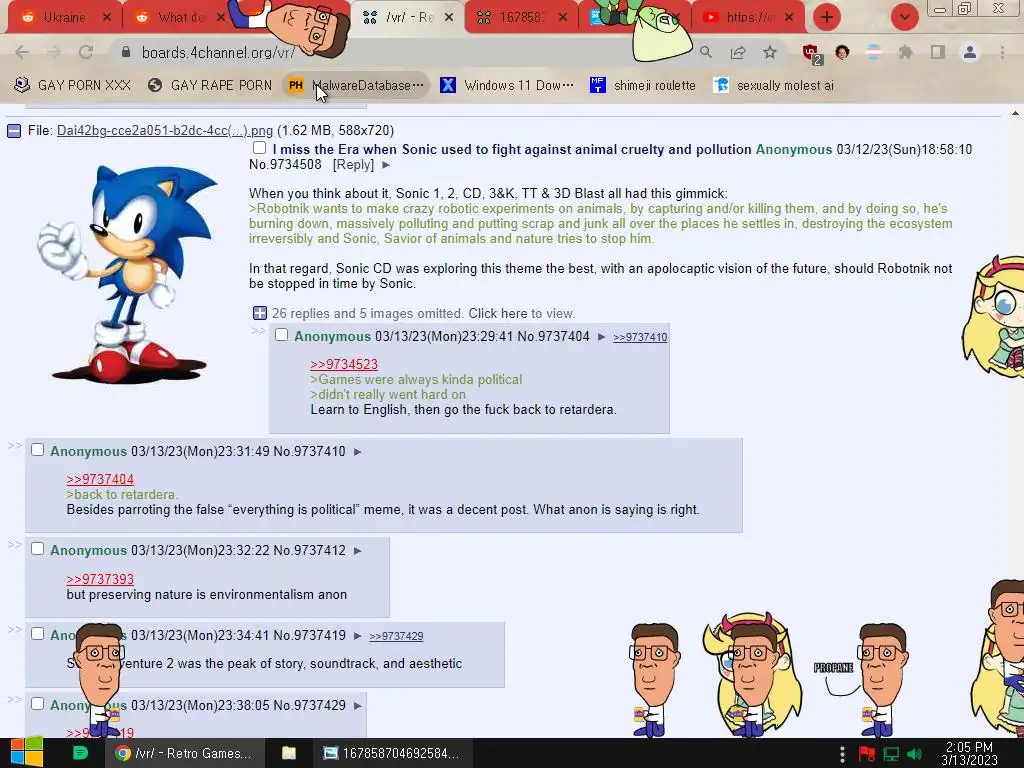This screenshot has width=1024, height=768.
Task: Collapse the Sonic thread with minus icon
Action: 14,131
